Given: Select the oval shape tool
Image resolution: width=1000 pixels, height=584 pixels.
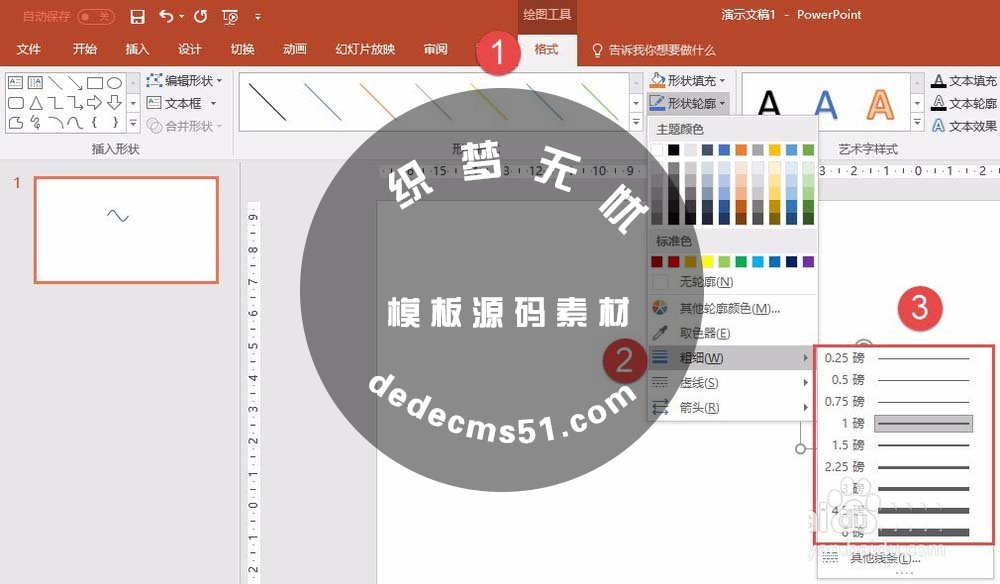Looking at the screenshot, I should pyautogui.click(x=114, y=83).
